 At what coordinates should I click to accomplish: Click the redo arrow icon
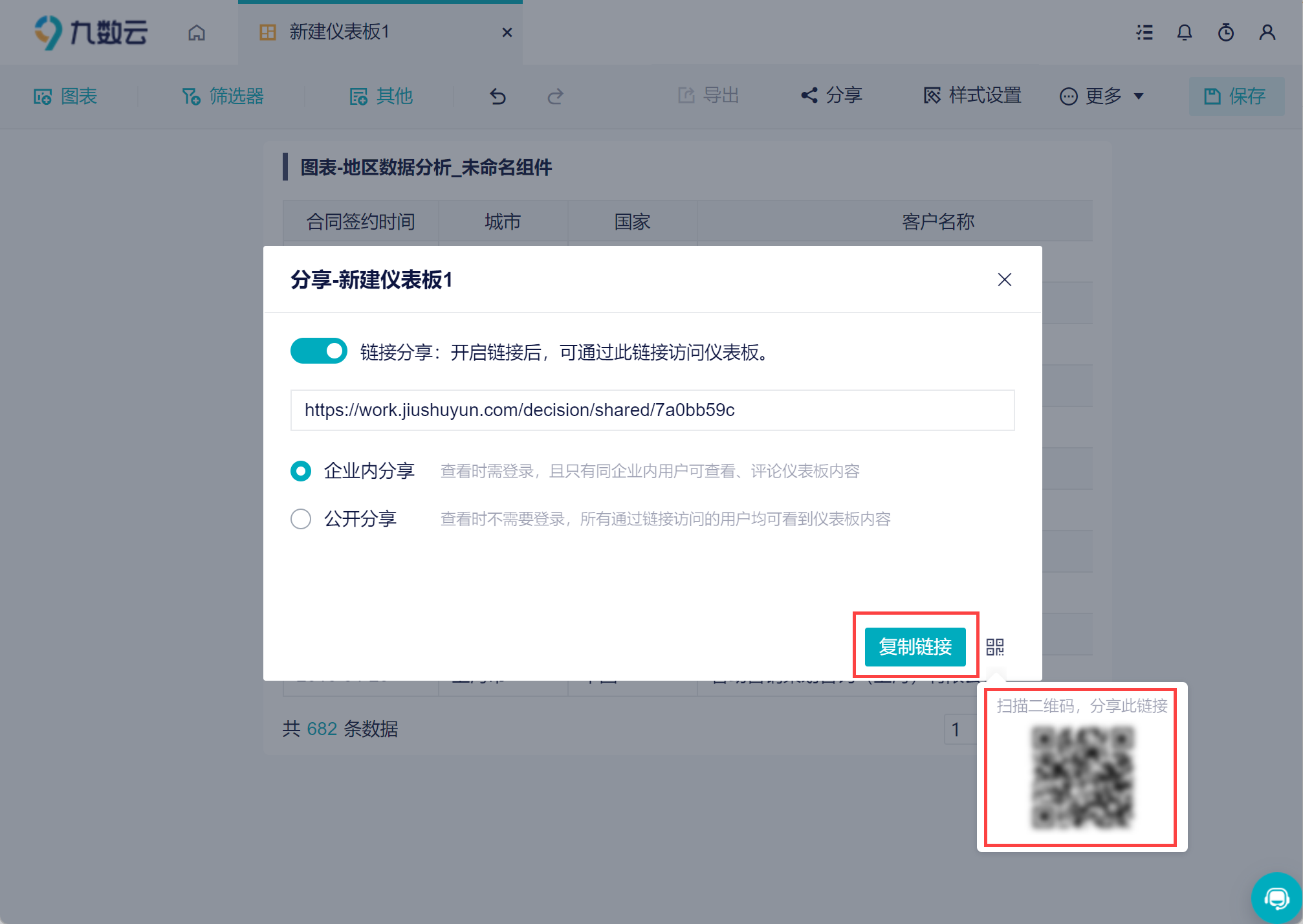tap(555, 96)
